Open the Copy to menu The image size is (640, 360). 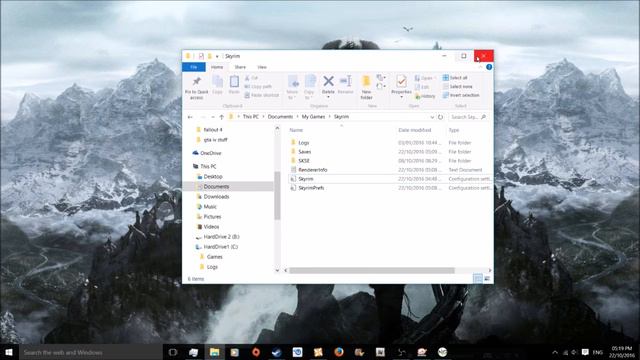tap(309, 87)
